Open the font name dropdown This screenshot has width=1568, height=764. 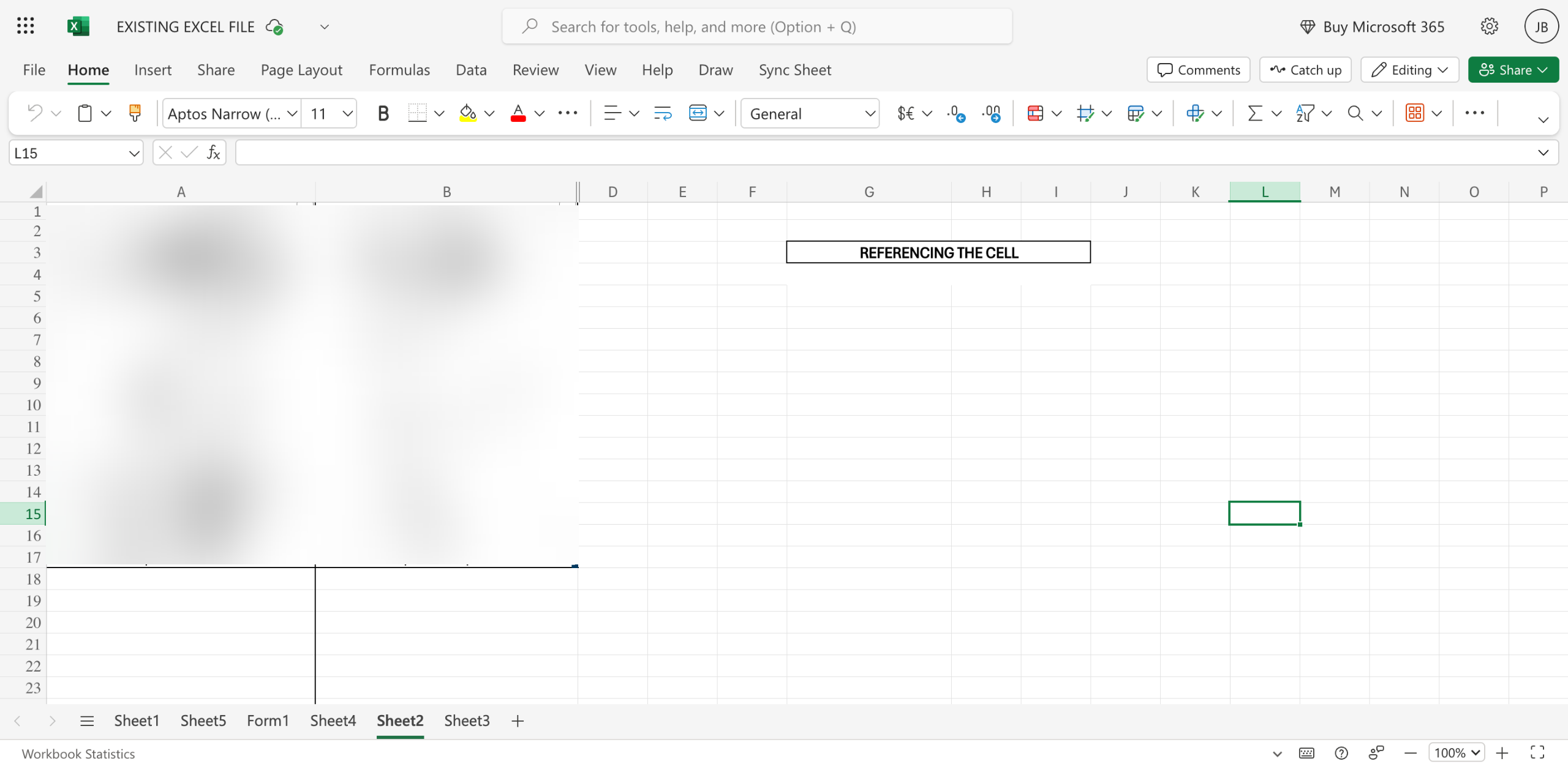click(x=292, y=113)
